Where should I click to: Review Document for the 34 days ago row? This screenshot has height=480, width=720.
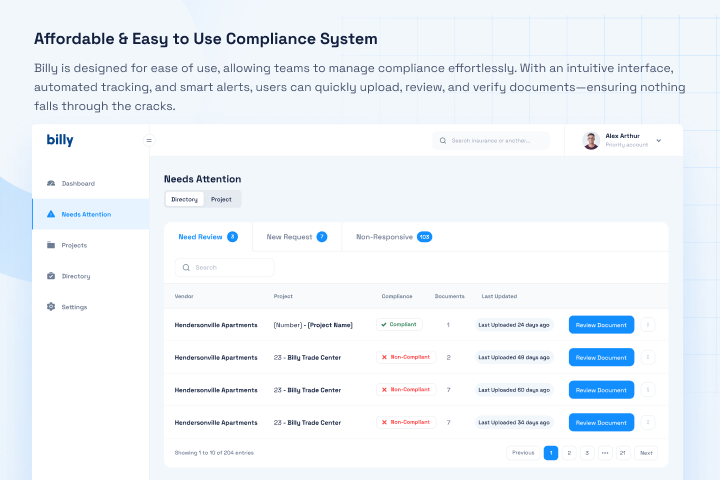pos(601,423)
